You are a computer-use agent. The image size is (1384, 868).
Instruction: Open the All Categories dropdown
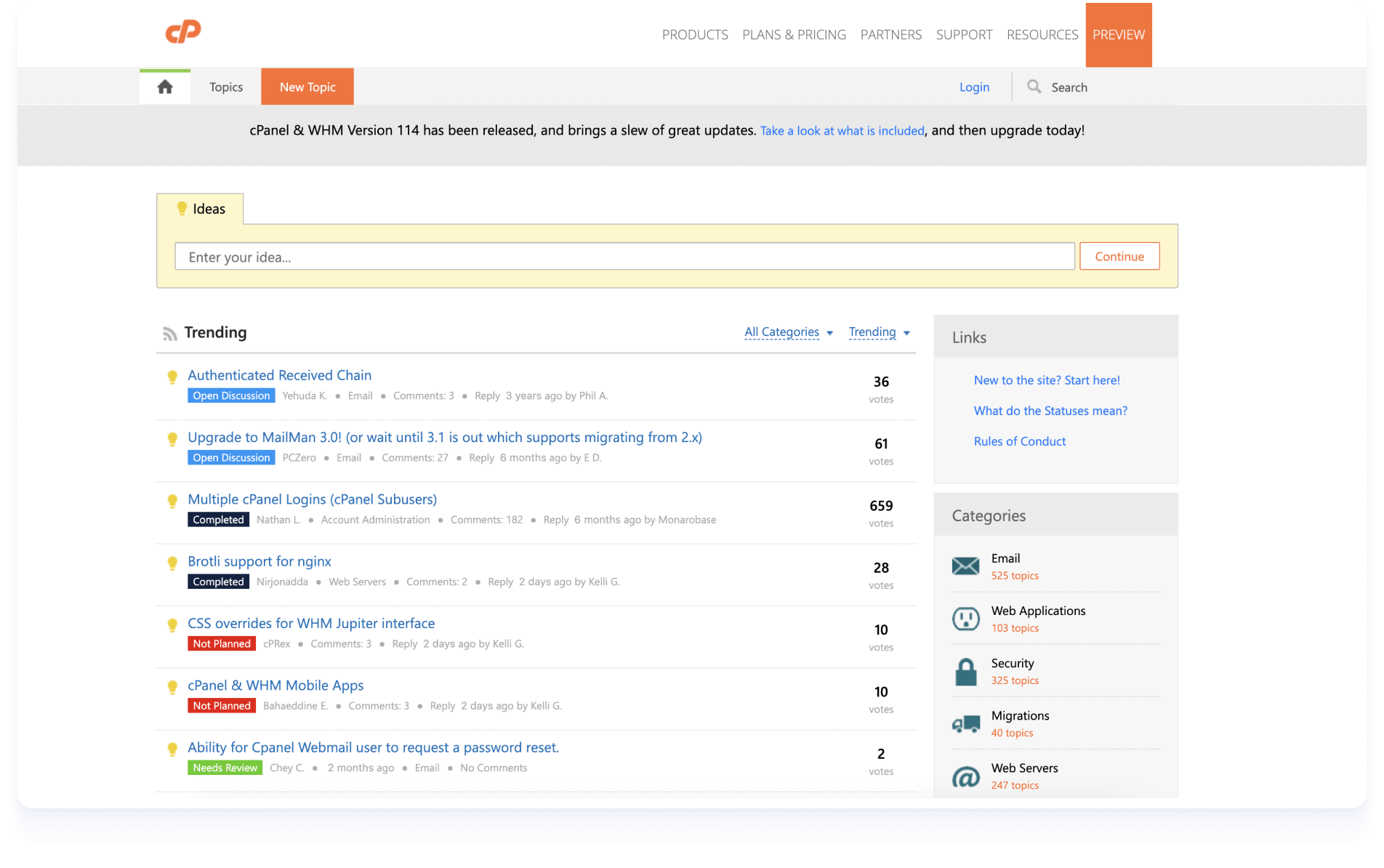click(x=789, y=332)
